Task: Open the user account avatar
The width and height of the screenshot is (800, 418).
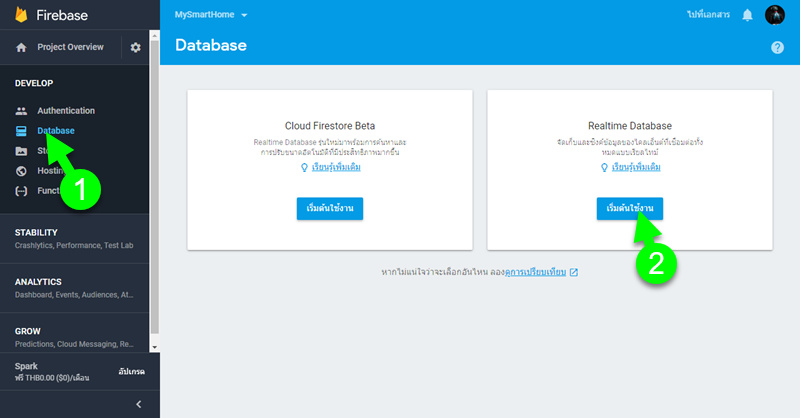Action: click(774, 15)
